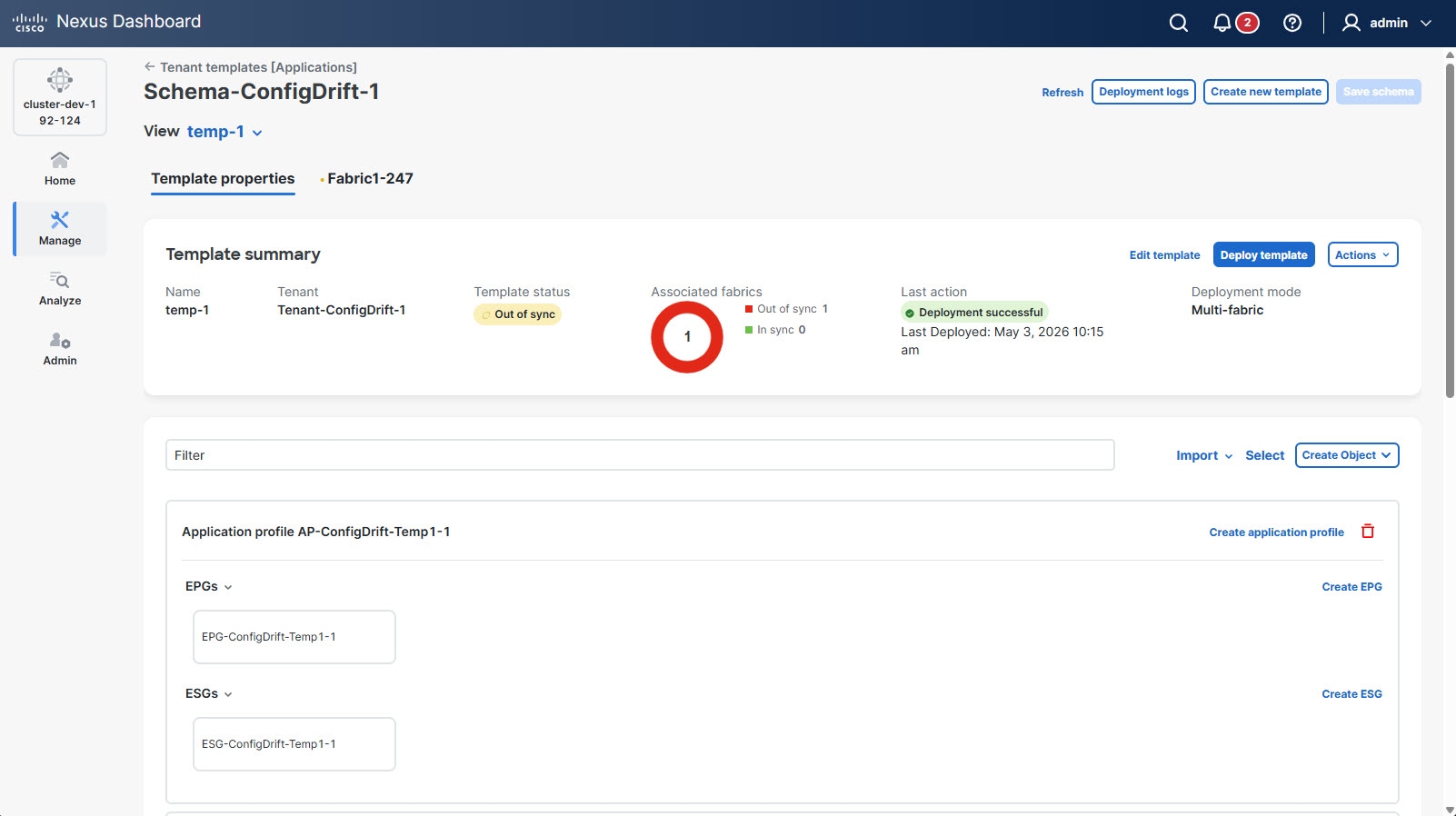Open the search magnifier icon
Viewport: 1456px width, 816px height.
(x=1178, y=23)
